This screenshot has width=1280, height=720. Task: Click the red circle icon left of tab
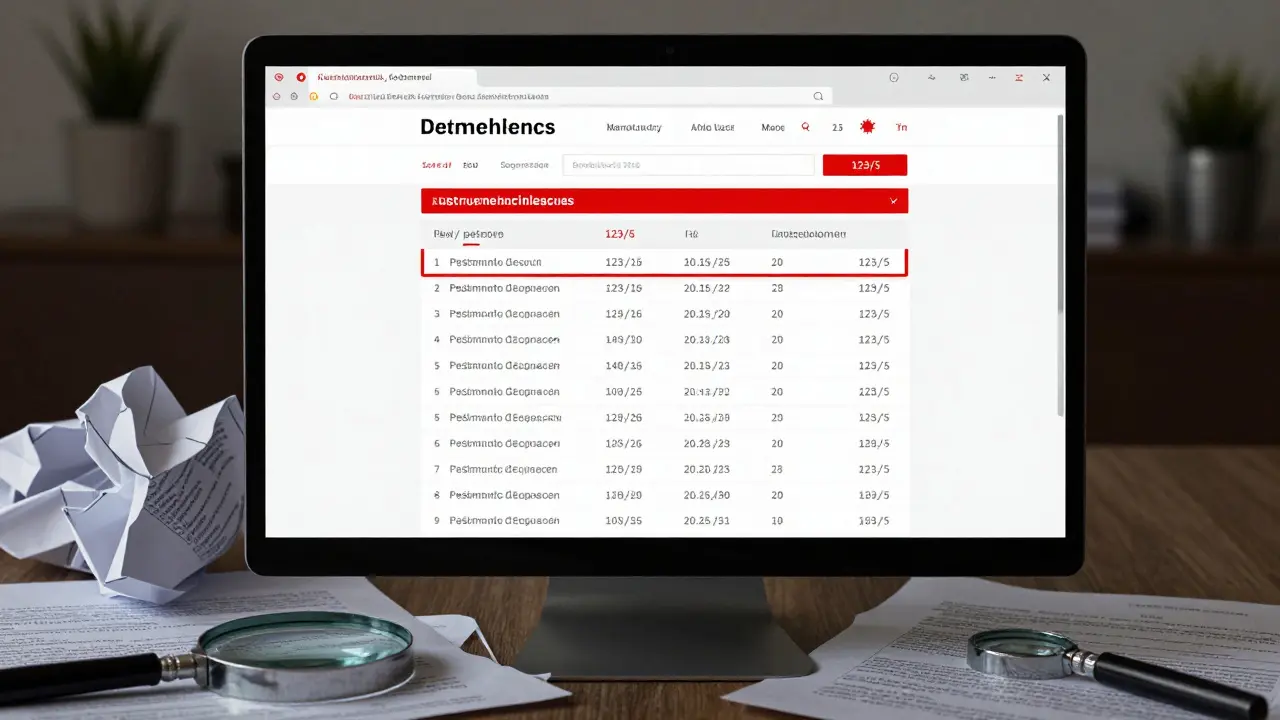tap(278, 77)
